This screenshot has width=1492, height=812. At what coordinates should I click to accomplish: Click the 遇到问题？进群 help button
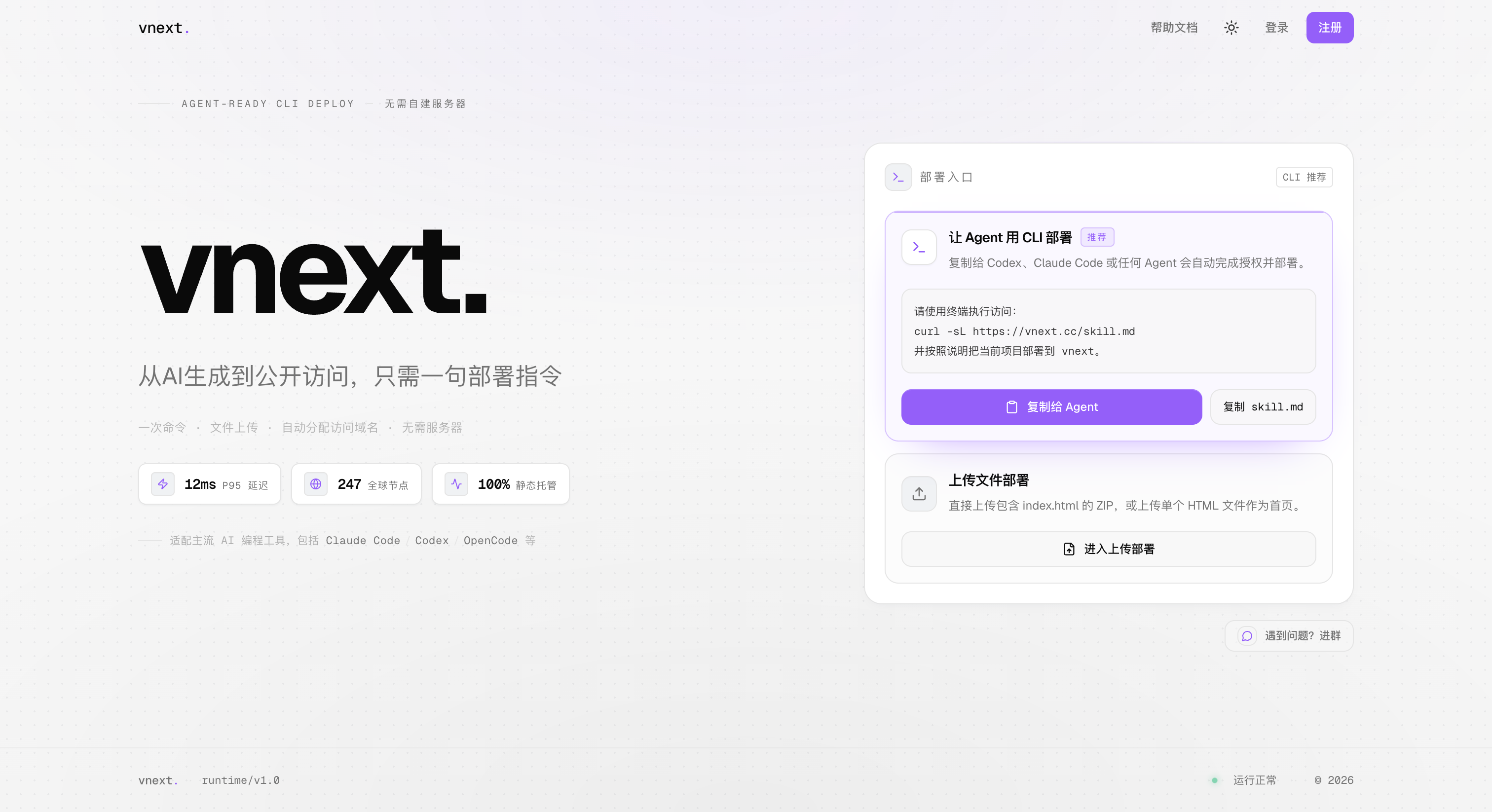(x=1289, y=636)
